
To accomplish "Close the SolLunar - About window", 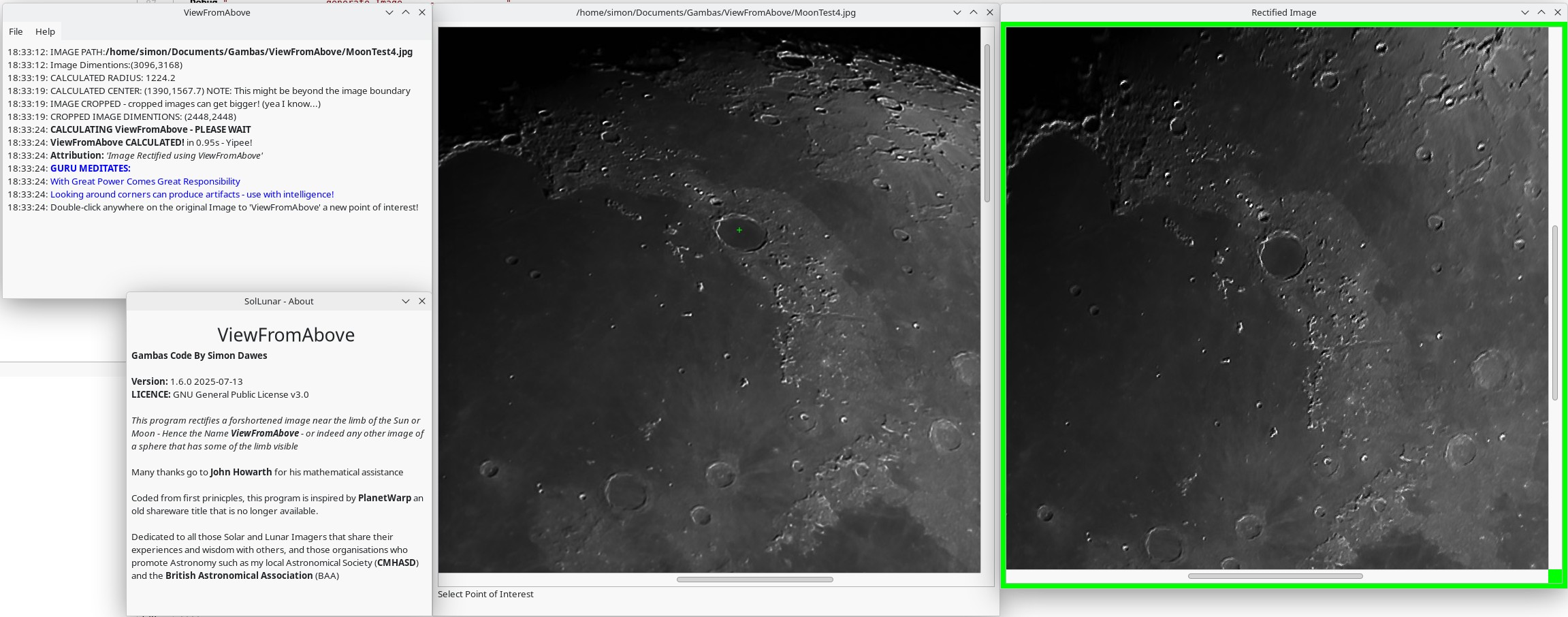I will point(422,301).
